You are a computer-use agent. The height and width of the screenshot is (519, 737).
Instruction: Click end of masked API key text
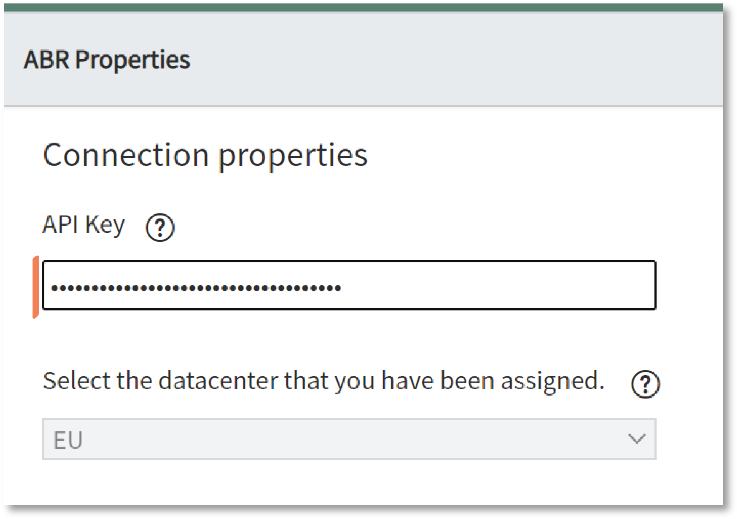point(341,288)
